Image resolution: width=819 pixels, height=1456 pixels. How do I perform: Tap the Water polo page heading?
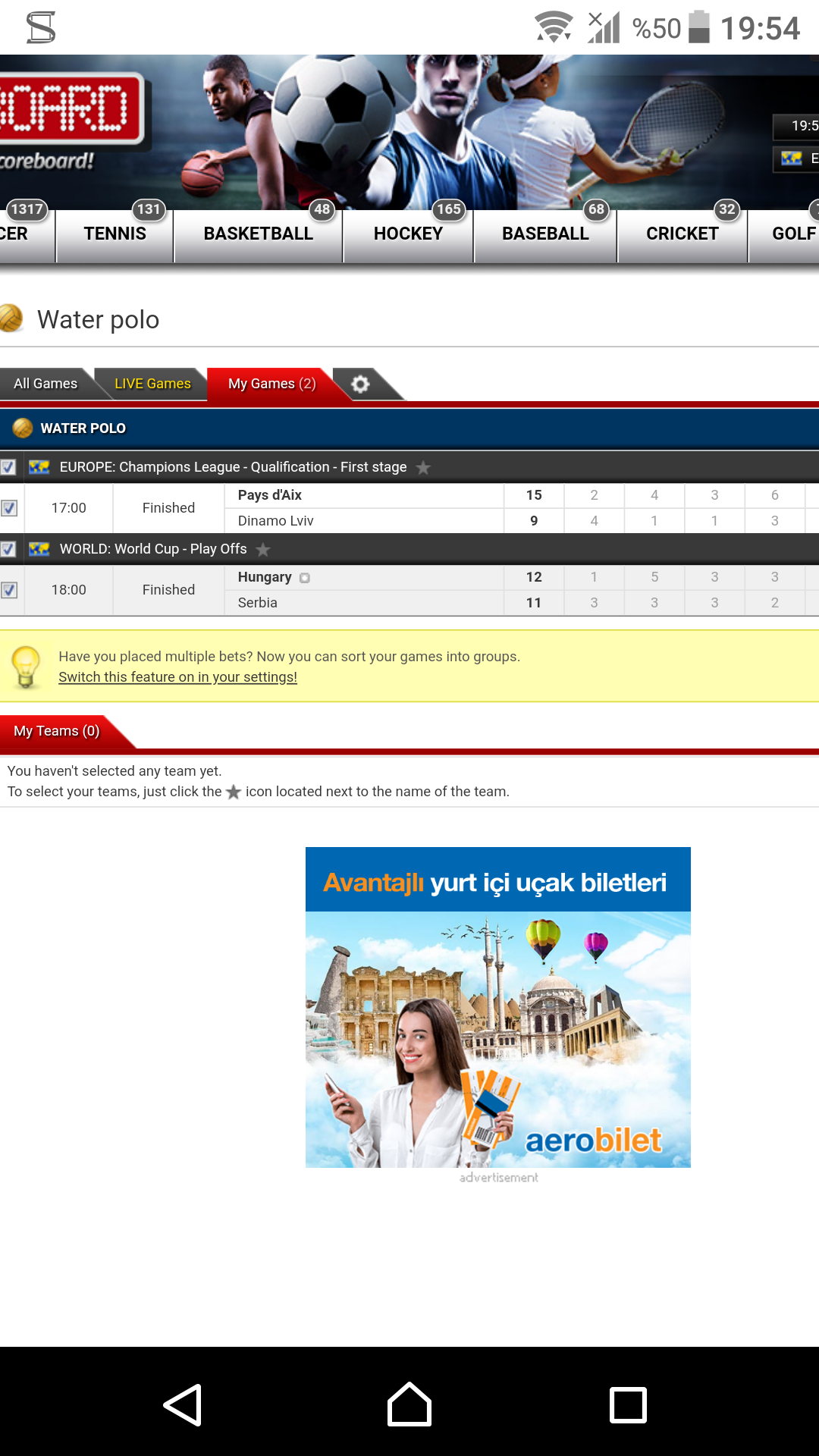[99, 320]
